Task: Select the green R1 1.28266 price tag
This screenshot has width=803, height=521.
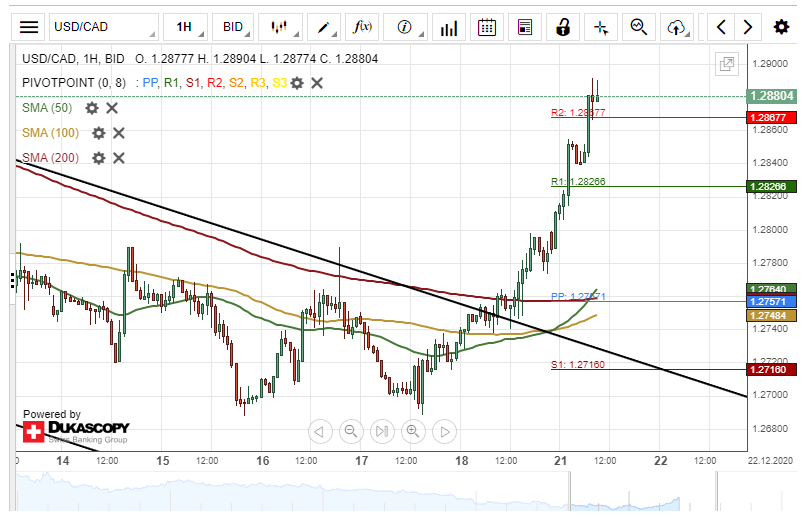Action: pyautogui.click(x=772, y=186)
